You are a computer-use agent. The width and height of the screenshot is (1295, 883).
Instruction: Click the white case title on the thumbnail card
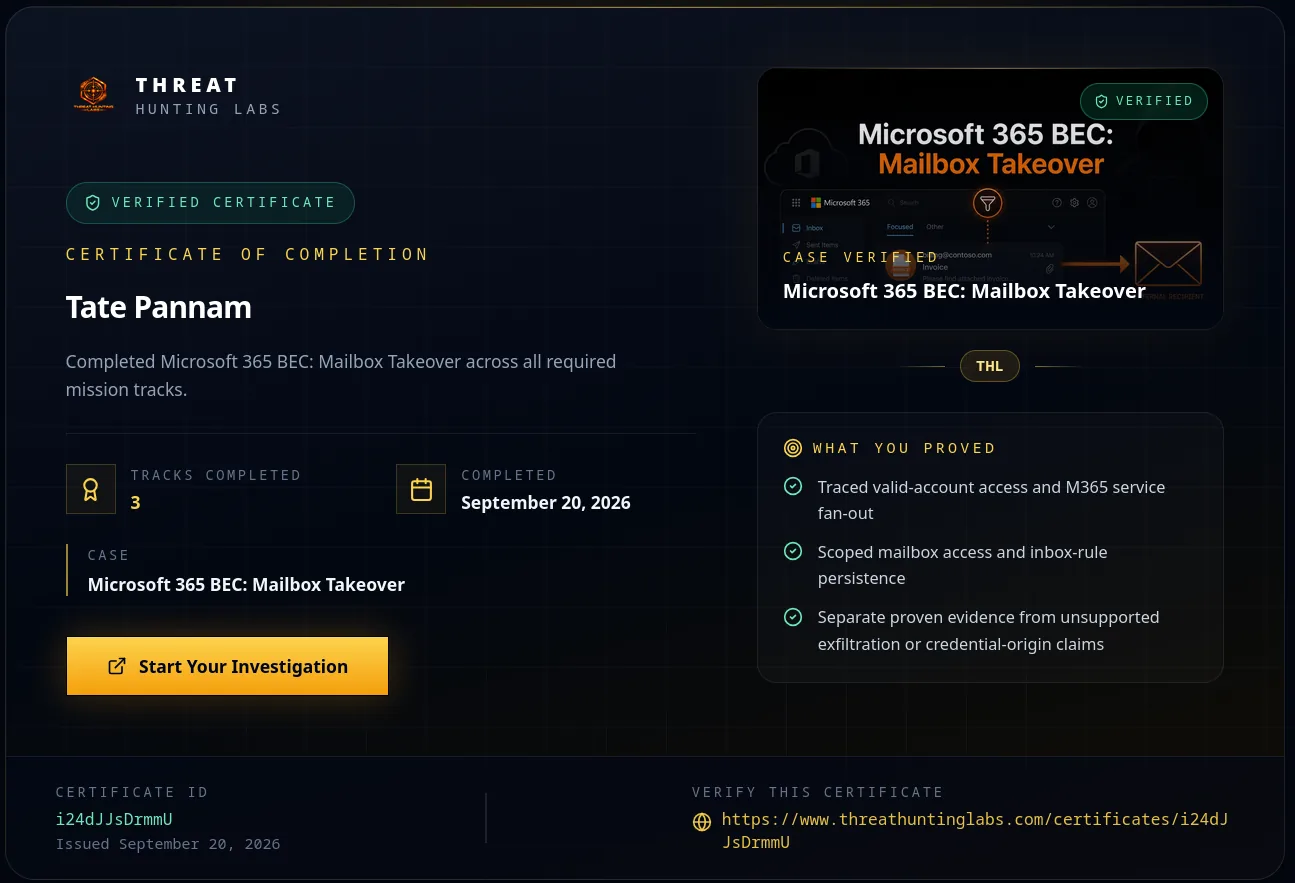point(964,291)
